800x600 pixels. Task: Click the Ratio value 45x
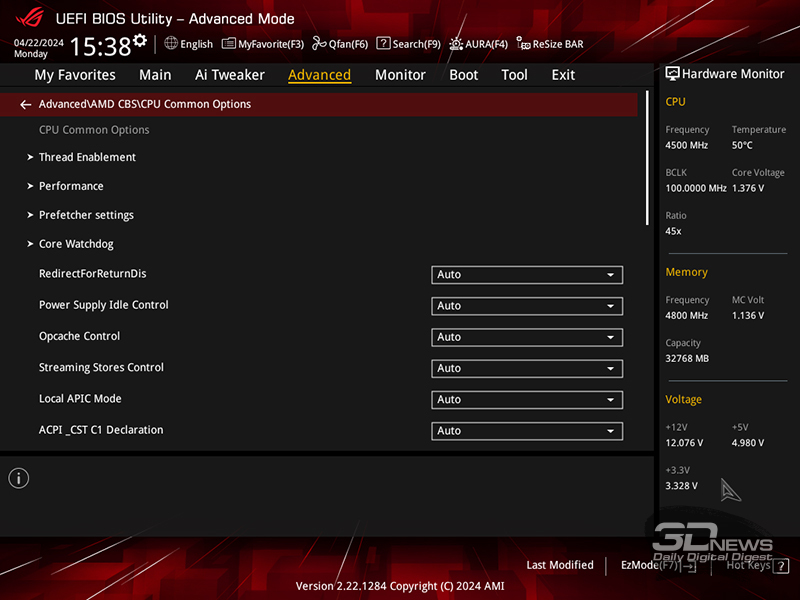673,231
